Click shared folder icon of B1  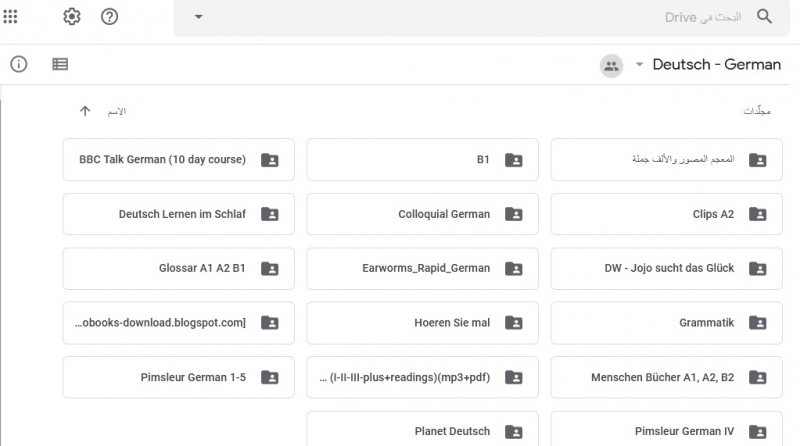tap(513, 160)
